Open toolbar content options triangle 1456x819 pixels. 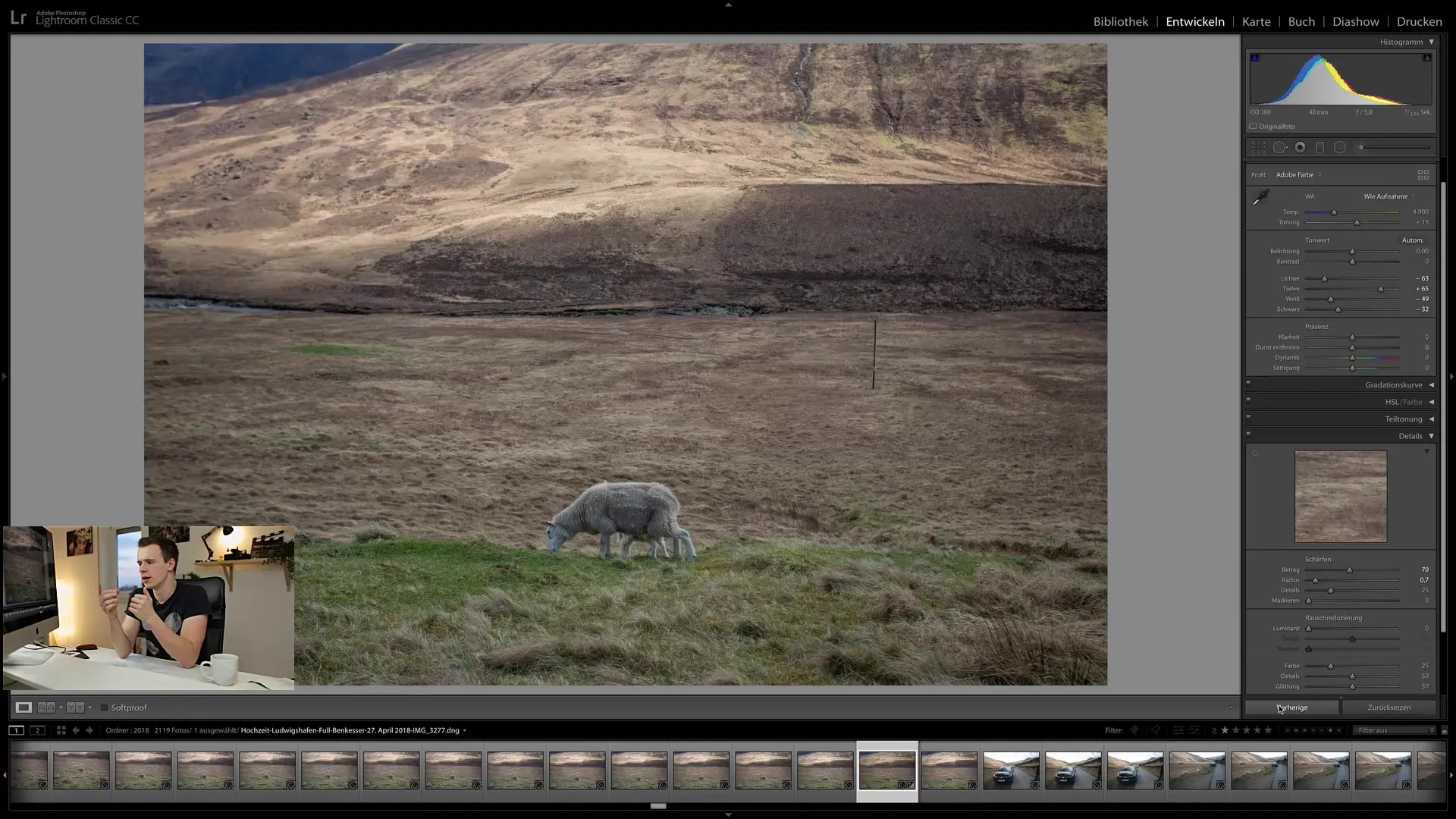(1231, 708)
